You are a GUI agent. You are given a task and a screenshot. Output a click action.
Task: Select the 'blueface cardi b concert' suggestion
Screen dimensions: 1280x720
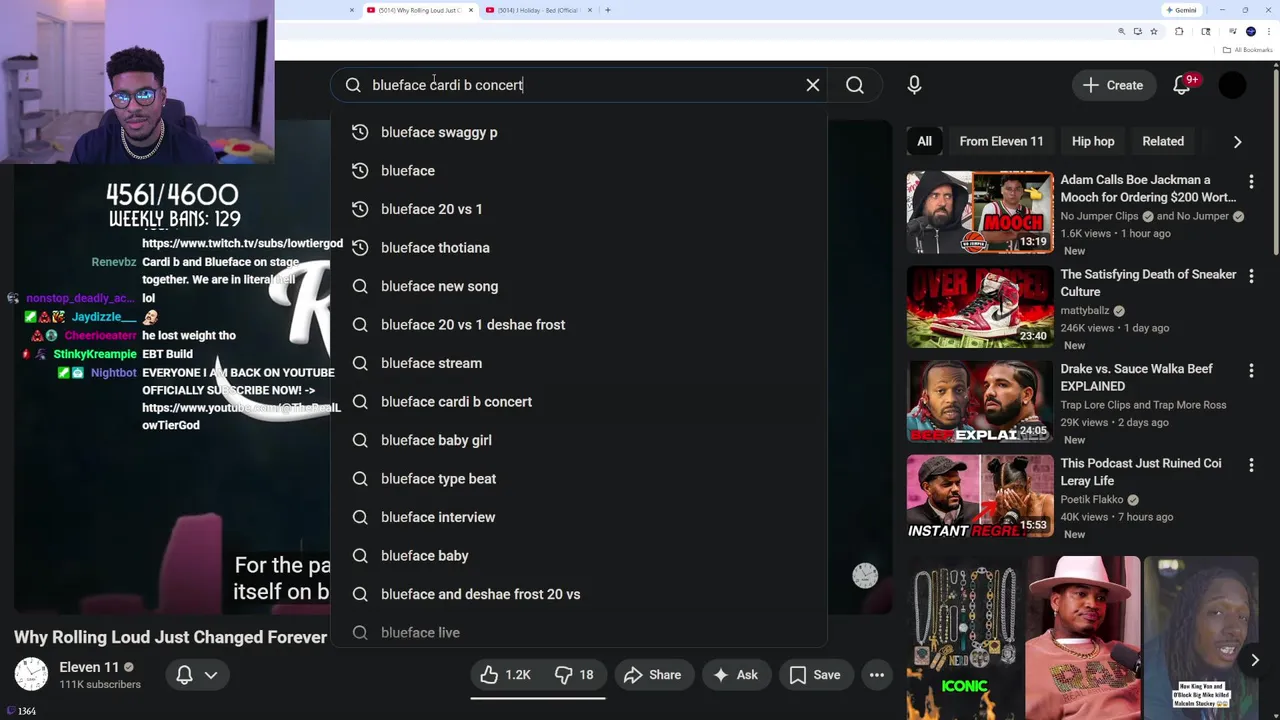579,402
